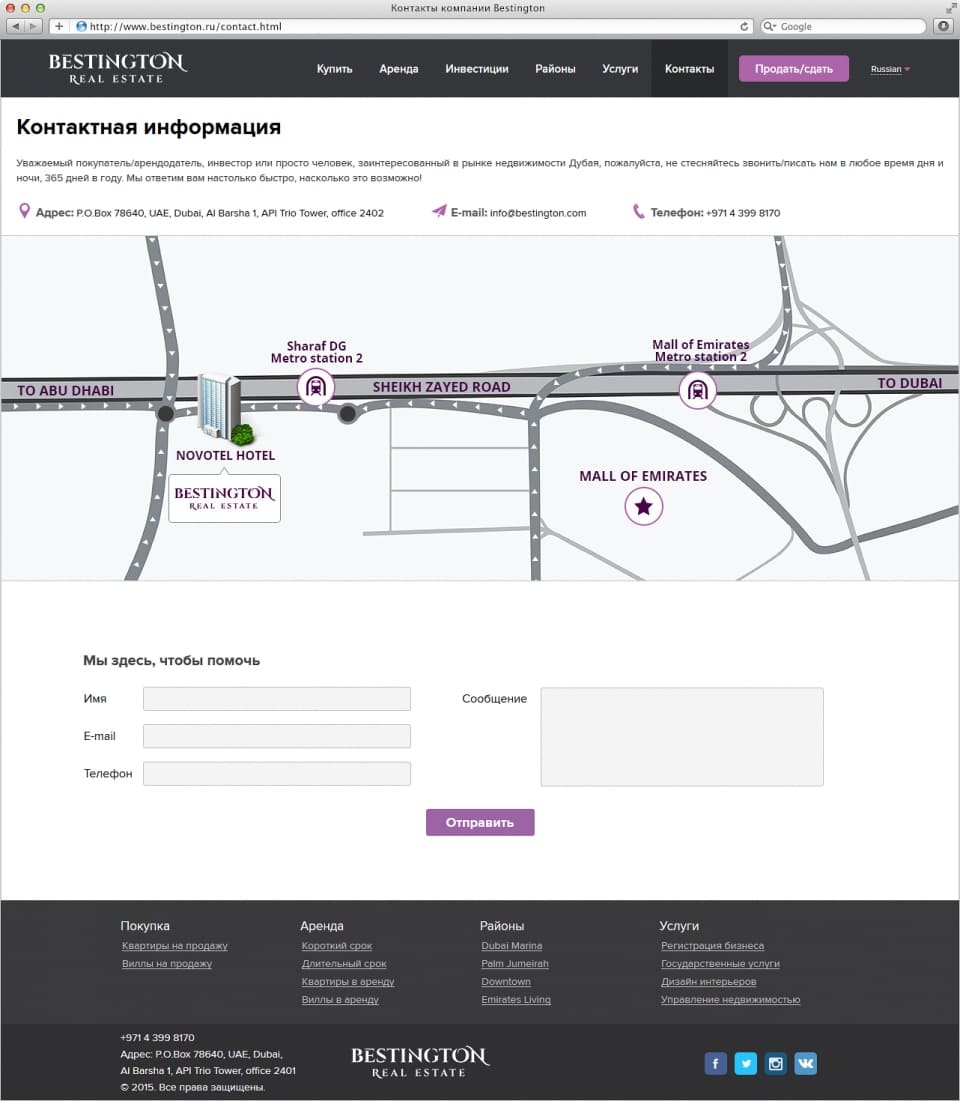Click the add bookmark plus button
The height and width of the screenshot is (1101, 960).
point(59,26)
